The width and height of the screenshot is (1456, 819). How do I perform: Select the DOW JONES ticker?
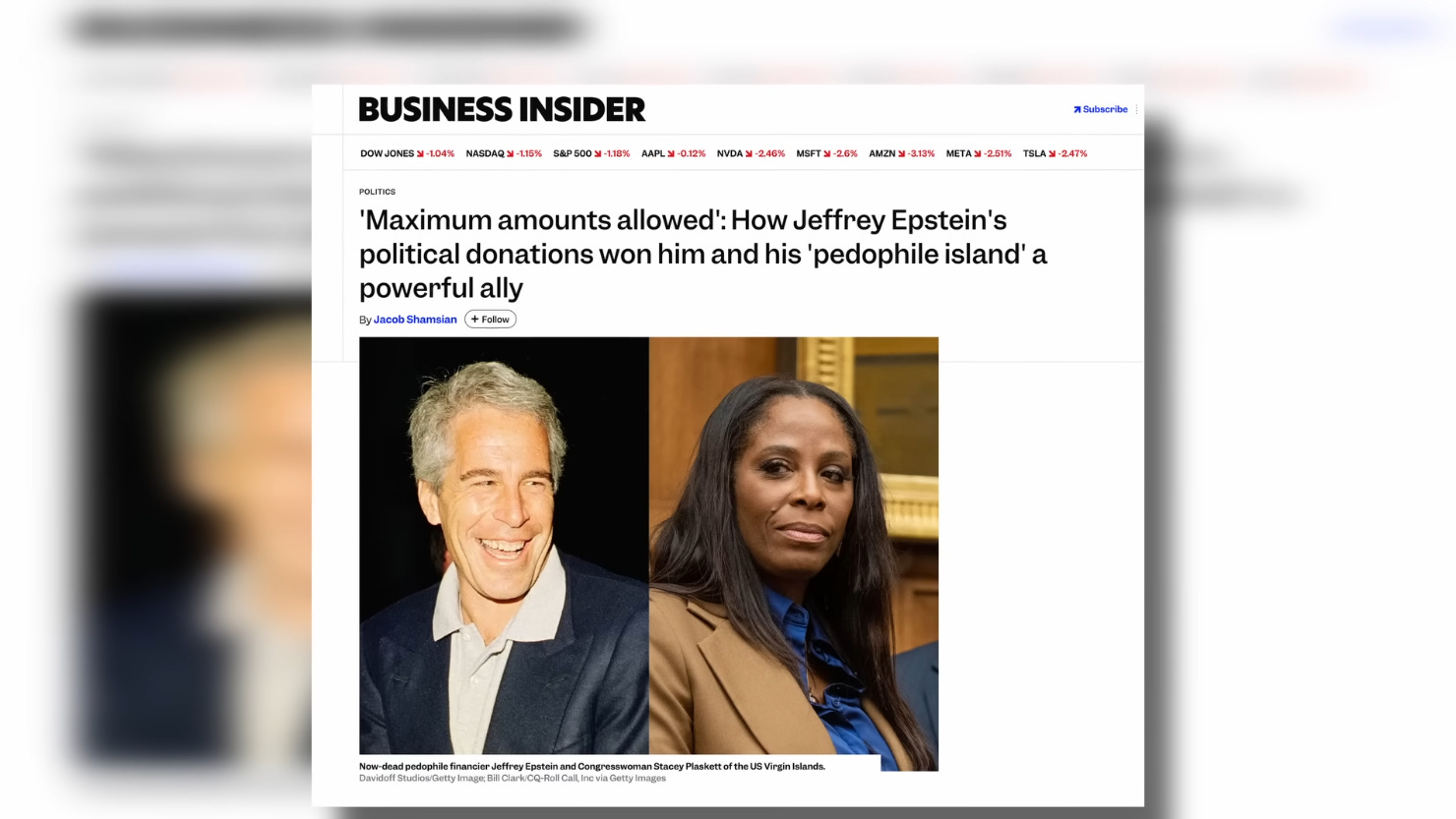click(407, 153)
